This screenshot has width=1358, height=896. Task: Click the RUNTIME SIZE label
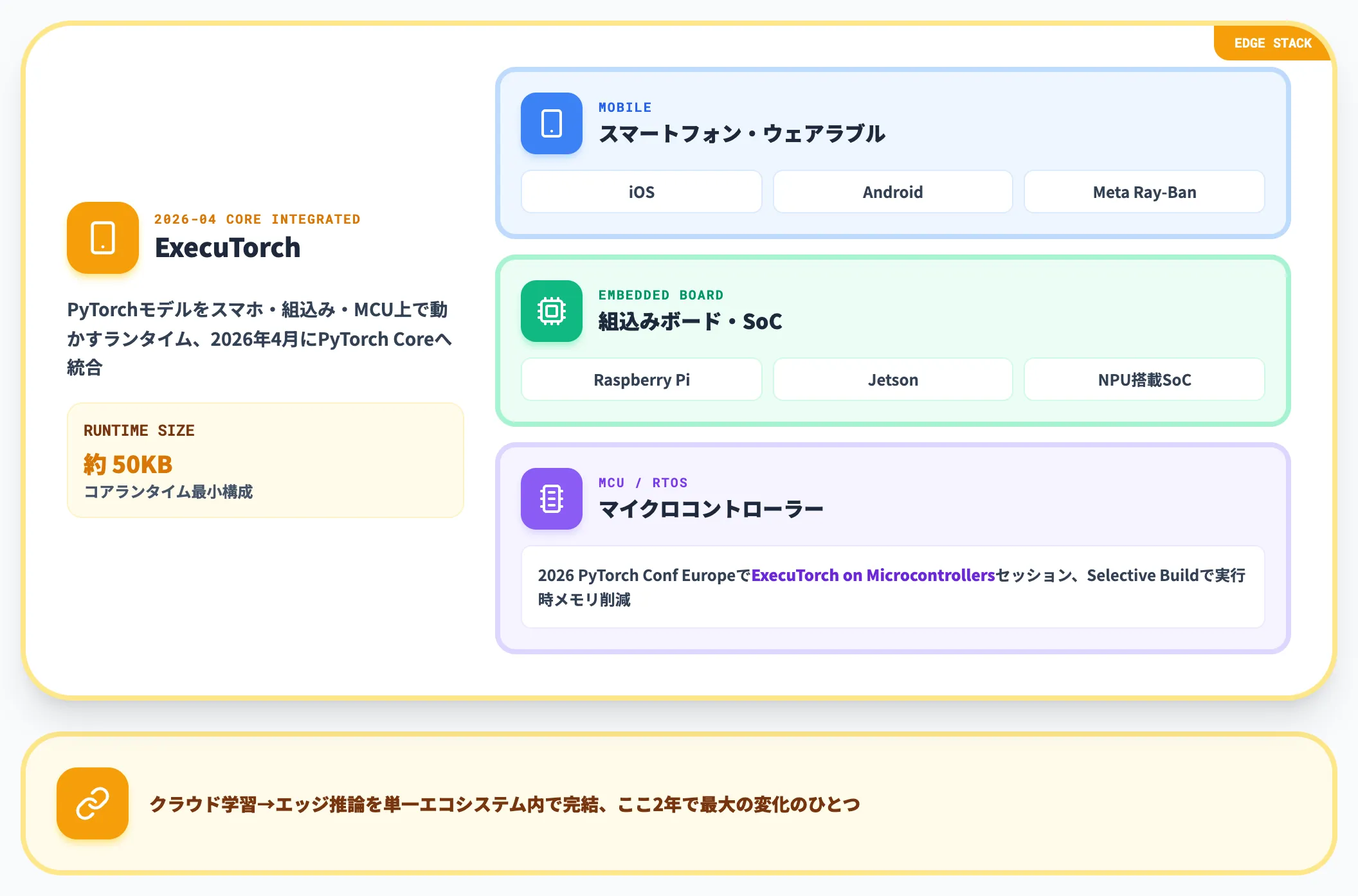coord(139,430)
